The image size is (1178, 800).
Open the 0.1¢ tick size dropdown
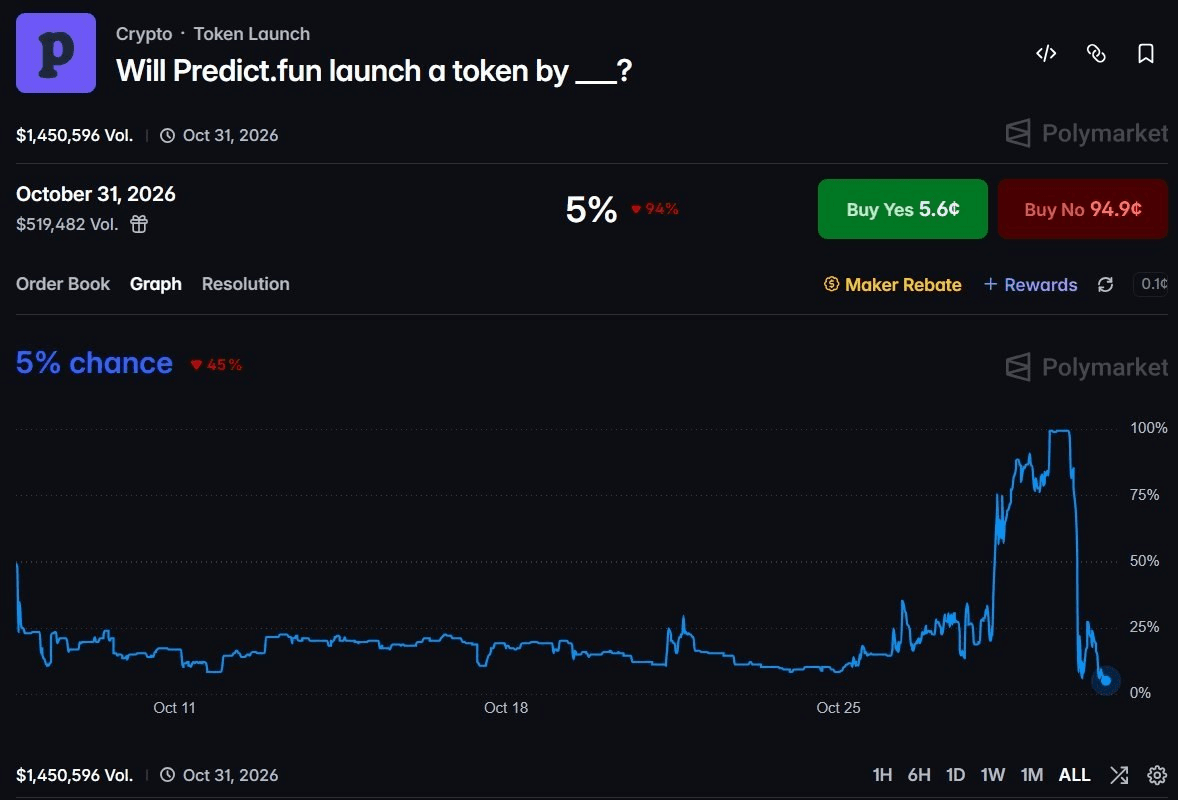pos(1152,284)
